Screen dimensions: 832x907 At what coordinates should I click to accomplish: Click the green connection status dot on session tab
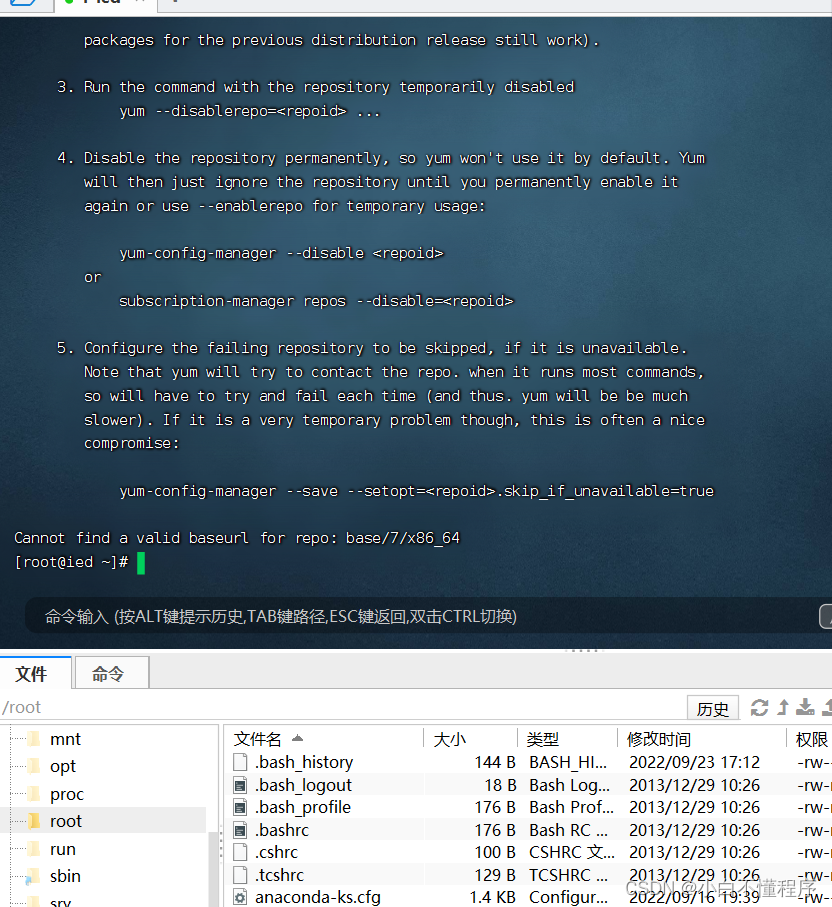[x=69, y=3]
